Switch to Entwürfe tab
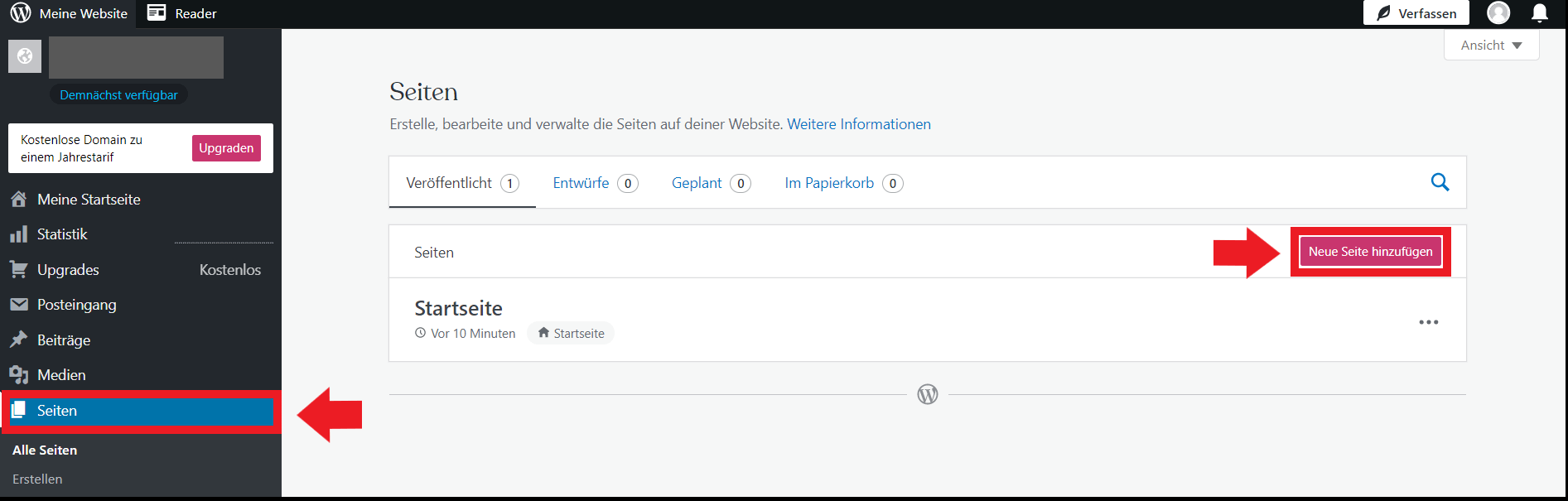The width and height of the screenshot is (1568, 501). tap(595, 183)
